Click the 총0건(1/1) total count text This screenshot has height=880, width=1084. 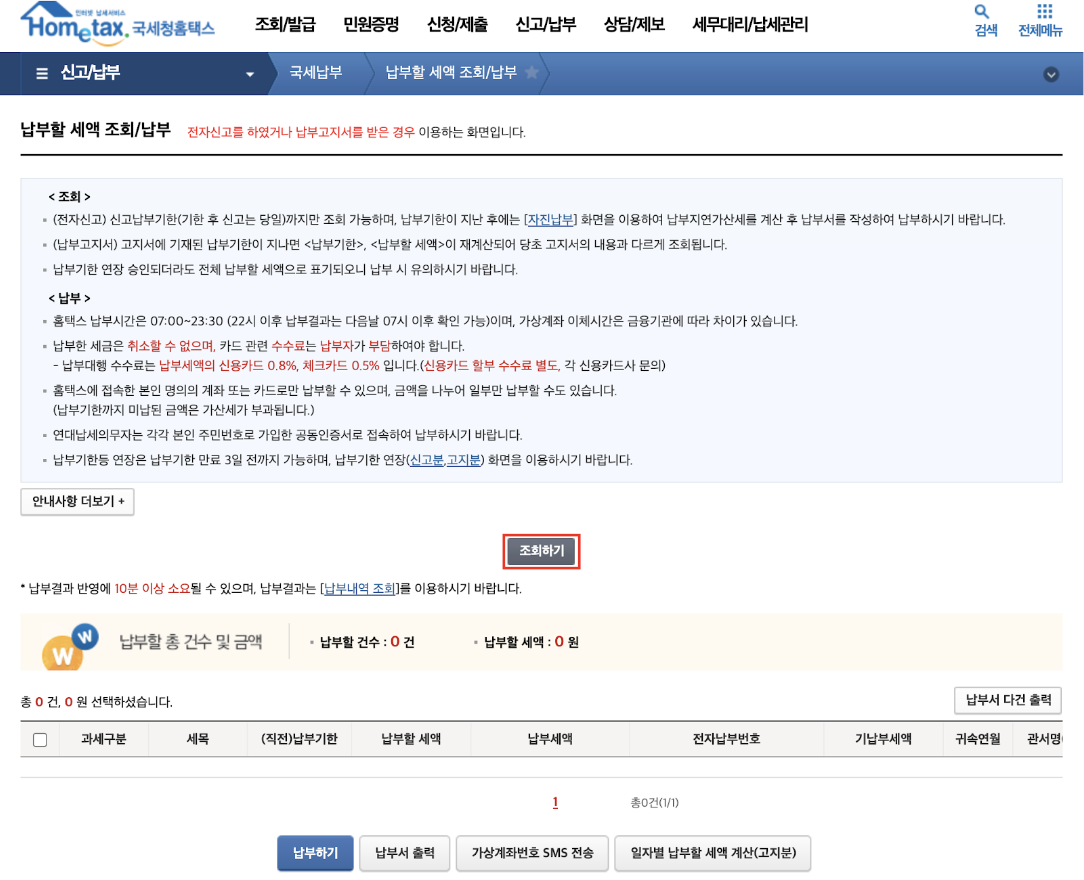coord(654,803)
